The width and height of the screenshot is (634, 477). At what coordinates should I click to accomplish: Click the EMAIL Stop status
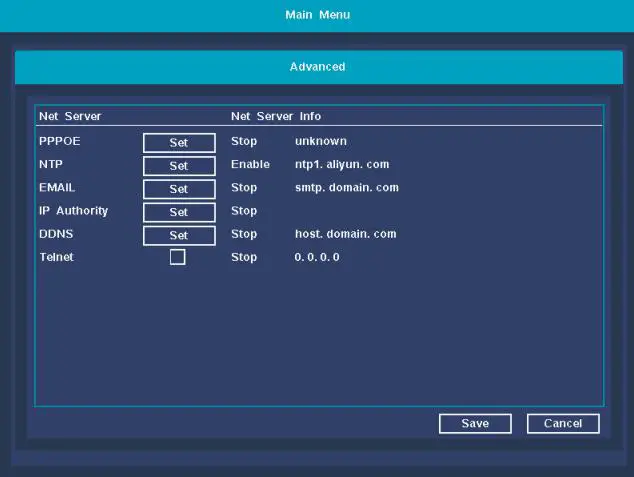click(x=244, y=188)
